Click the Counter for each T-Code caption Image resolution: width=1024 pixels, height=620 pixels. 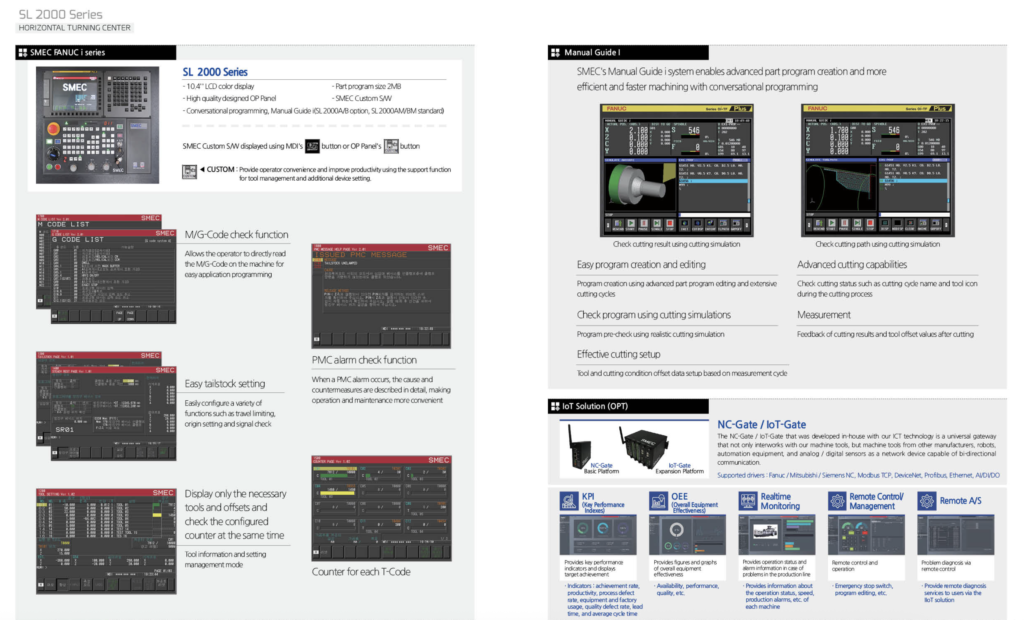[361, 572]
